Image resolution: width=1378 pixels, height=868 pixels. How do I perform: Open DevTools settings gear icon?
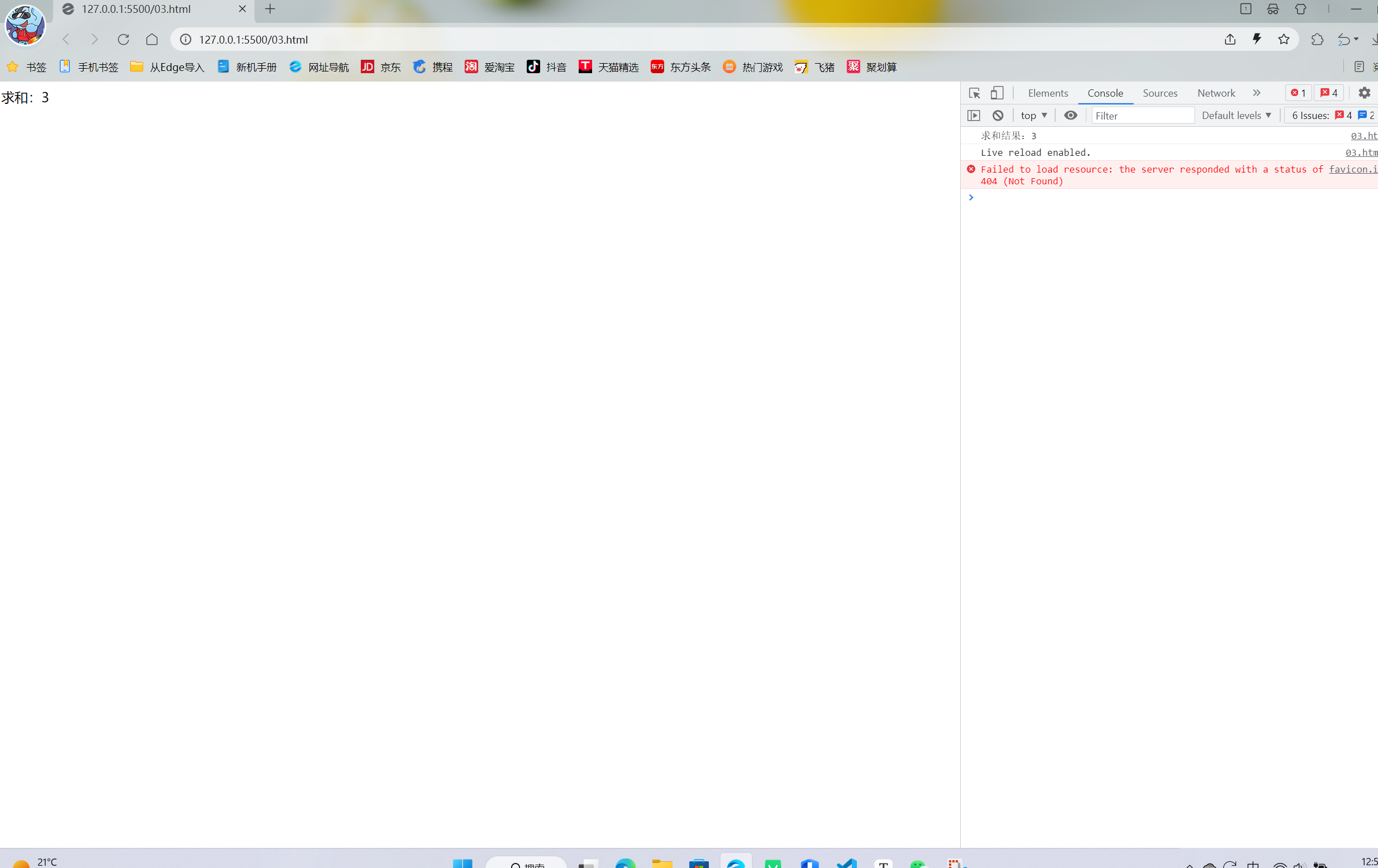click(1364, 93)
